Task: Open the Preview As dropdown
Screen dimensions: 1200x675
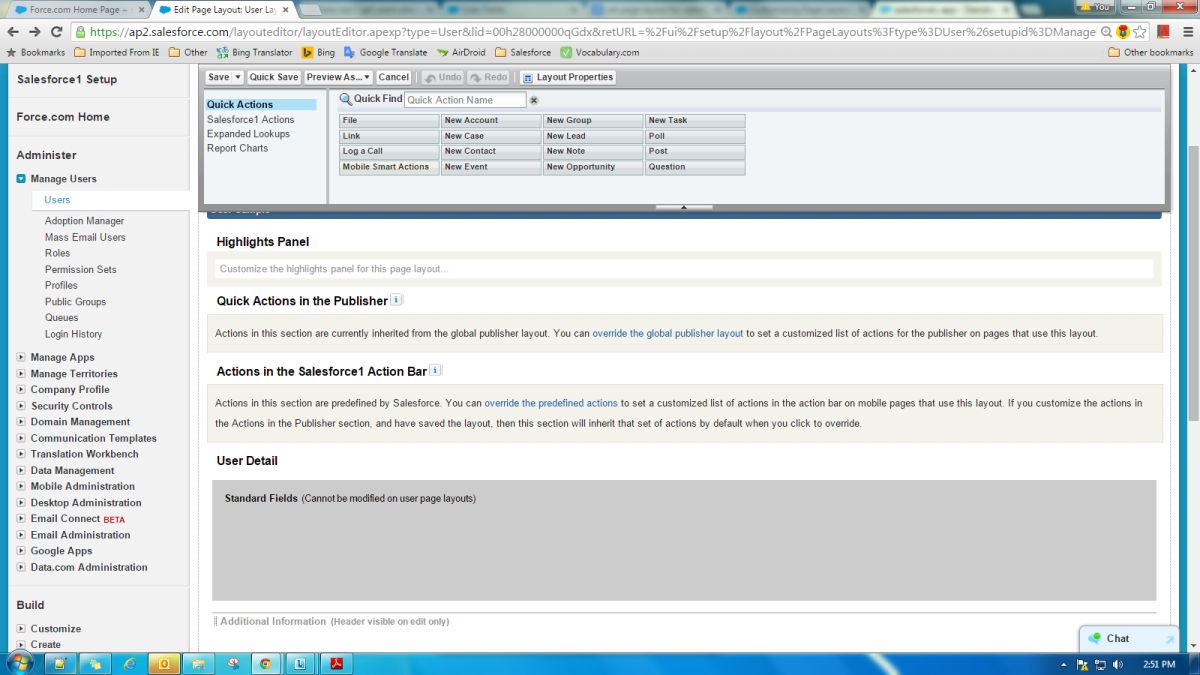Action: click(339, 77)
